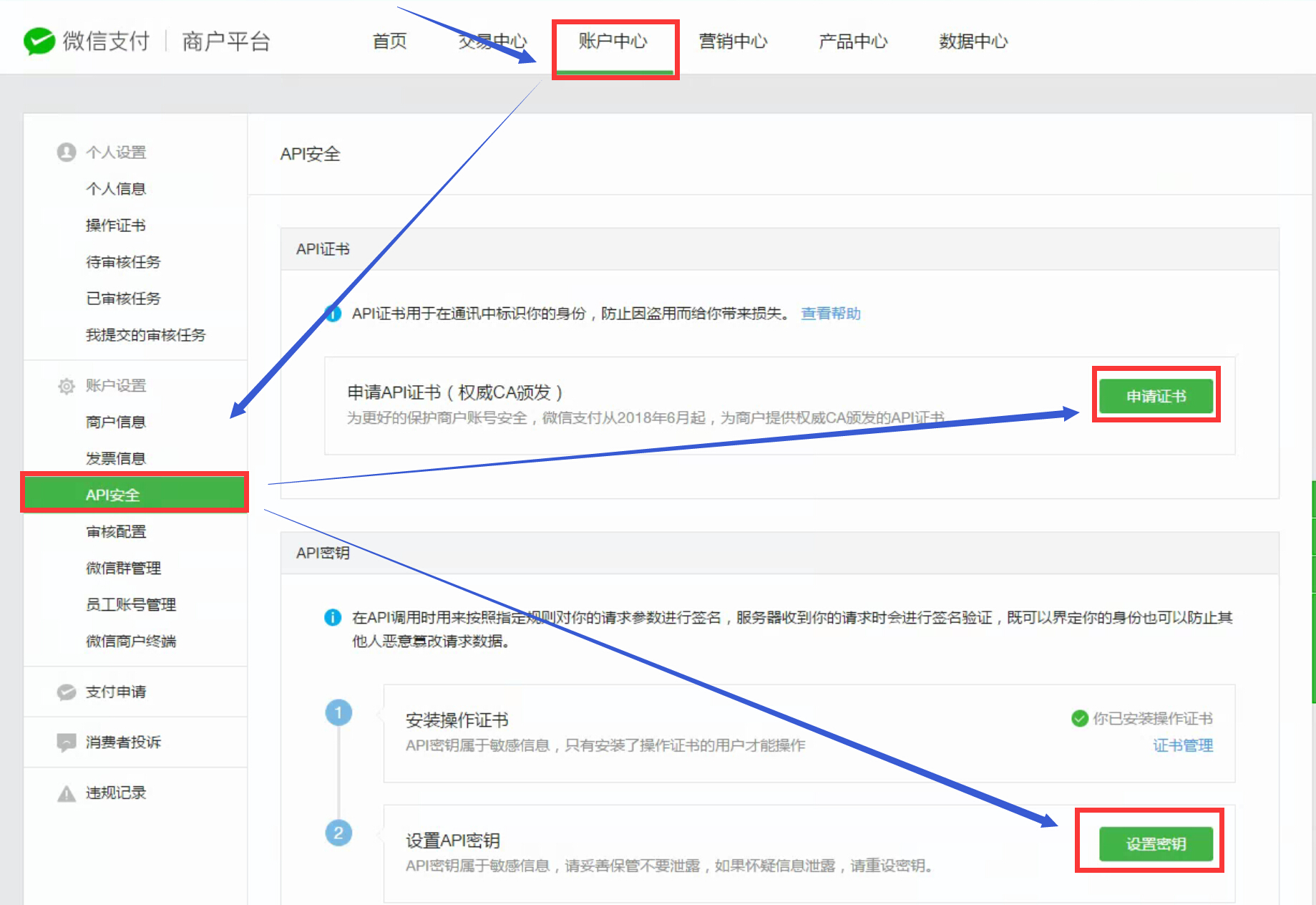The height and width of the screenshot is (905, 1316).
Task: Click the 账户设置 gear icon
Action: (x=67, y=386)
